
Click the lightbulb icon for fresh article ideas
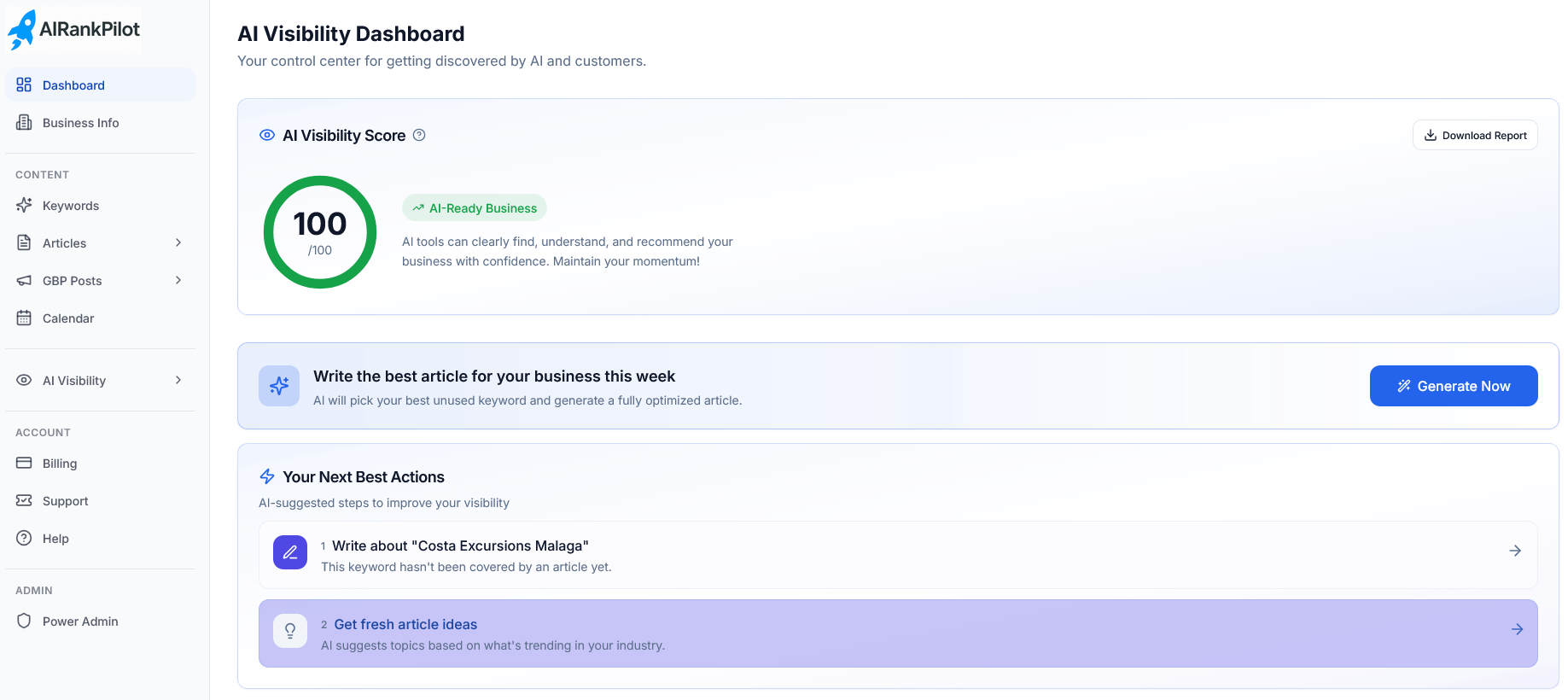pyautogui.click(x=290, y=632)
